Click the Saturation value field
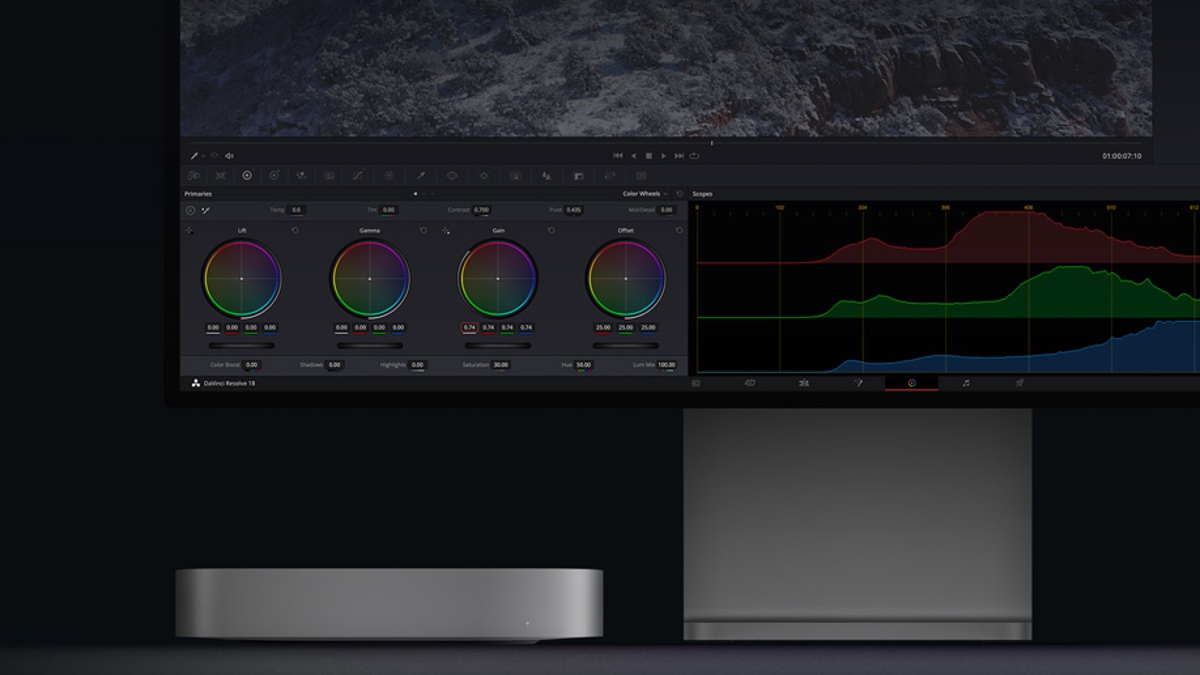 500,365
